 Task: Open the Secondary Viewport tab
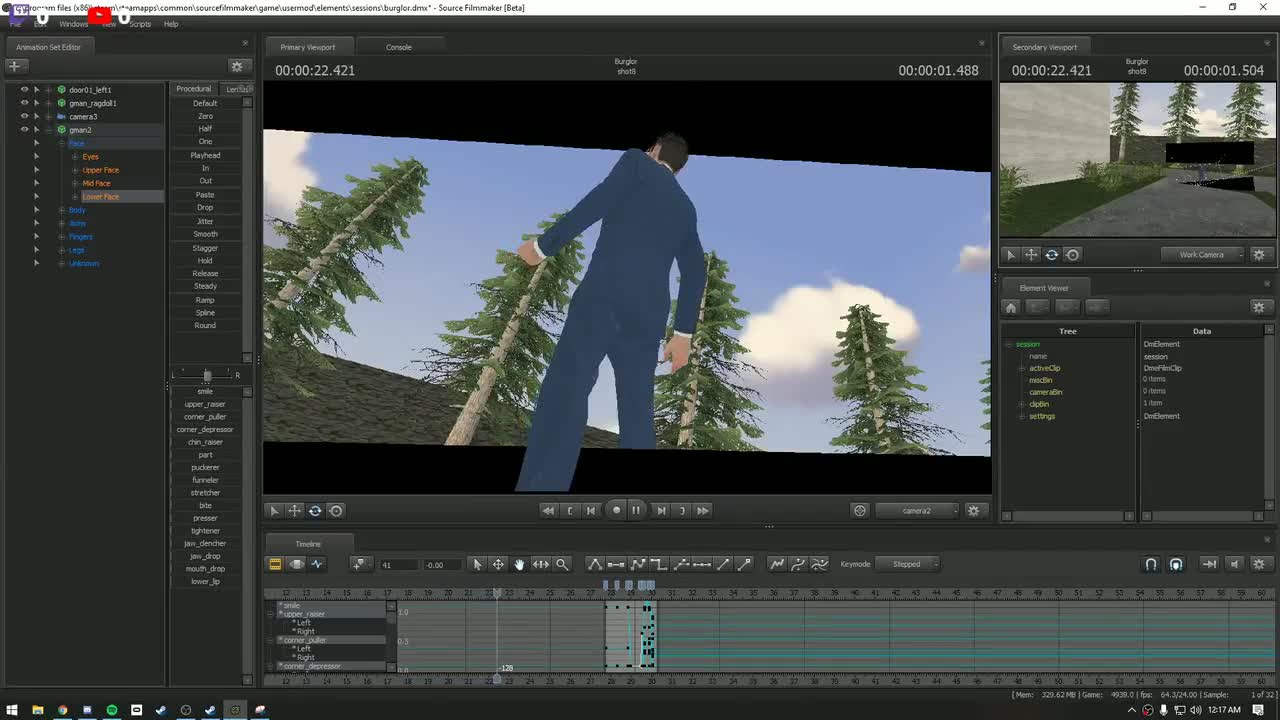pyautogui.click(x=1045, y=47)
